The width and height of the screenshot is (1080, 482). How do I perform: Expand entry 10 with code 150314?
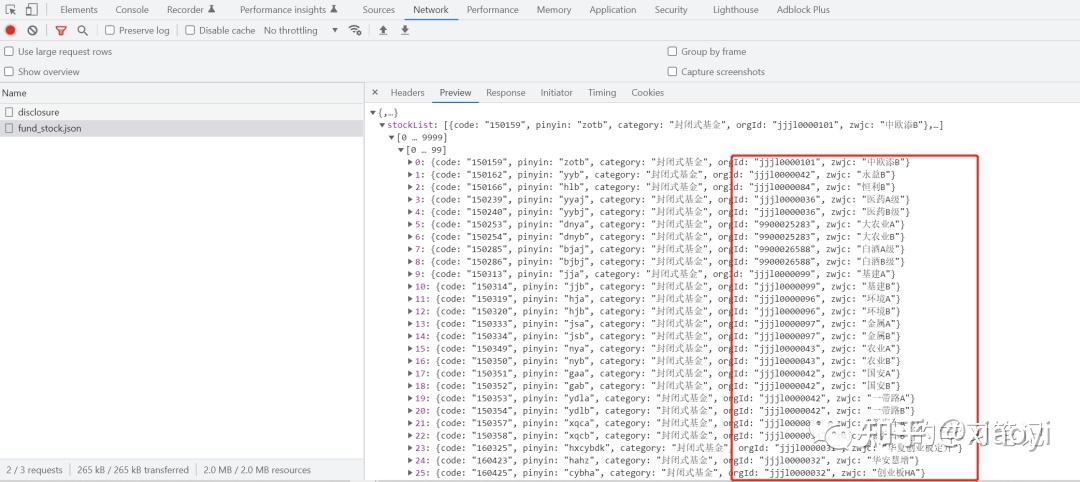[x=411, y=286]
